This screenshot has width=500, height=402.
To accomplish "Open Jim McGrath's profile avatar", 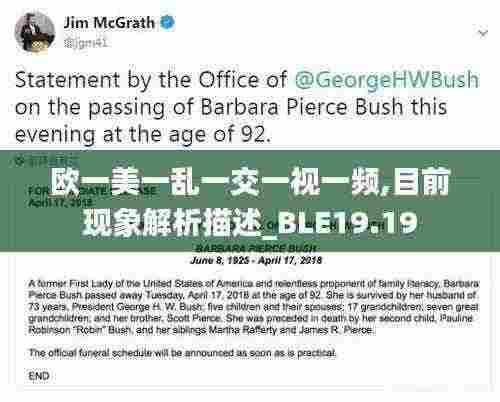I will click(35, 32).
